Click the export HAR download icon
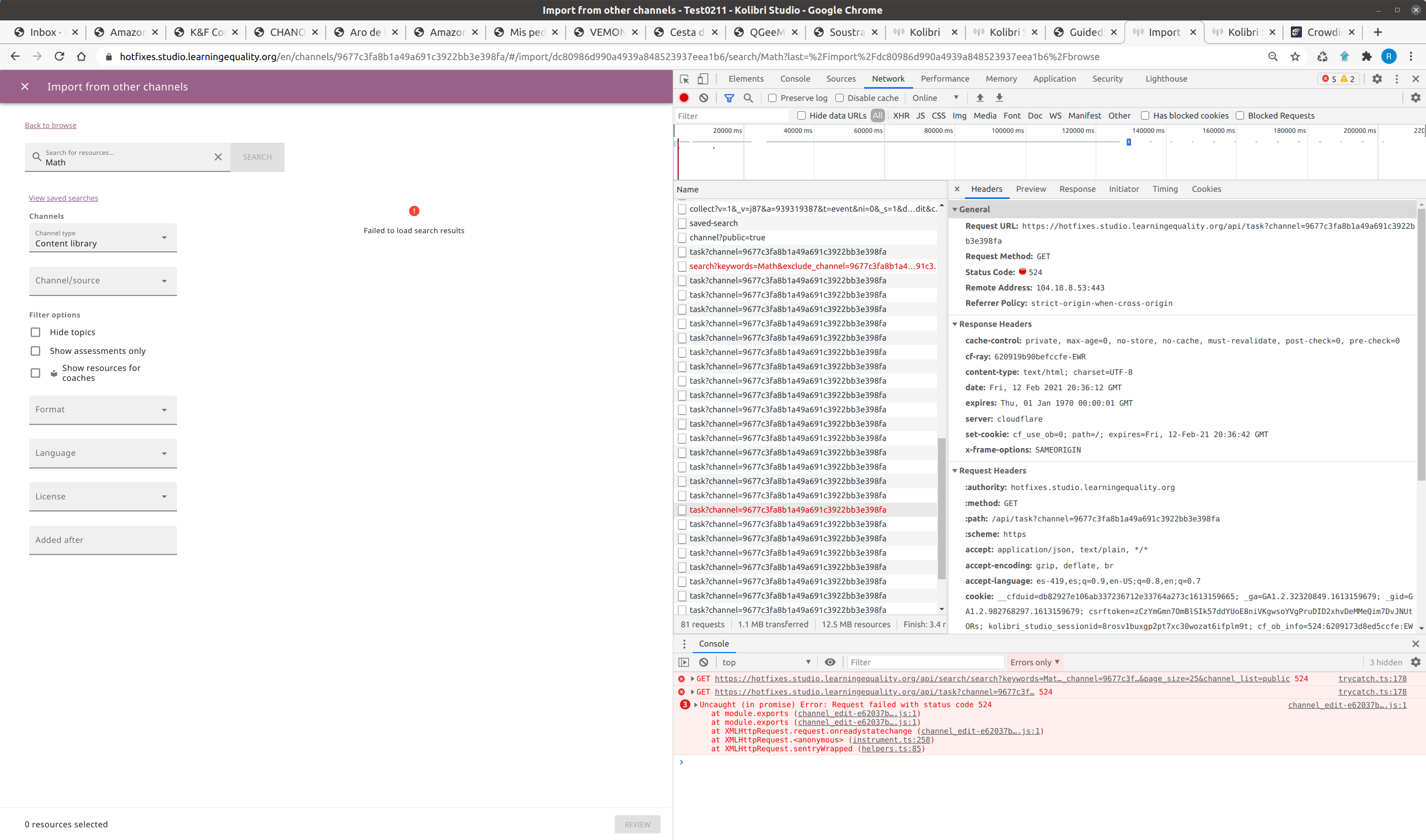This screenshot has width=1426, height=840. [999, 98]
